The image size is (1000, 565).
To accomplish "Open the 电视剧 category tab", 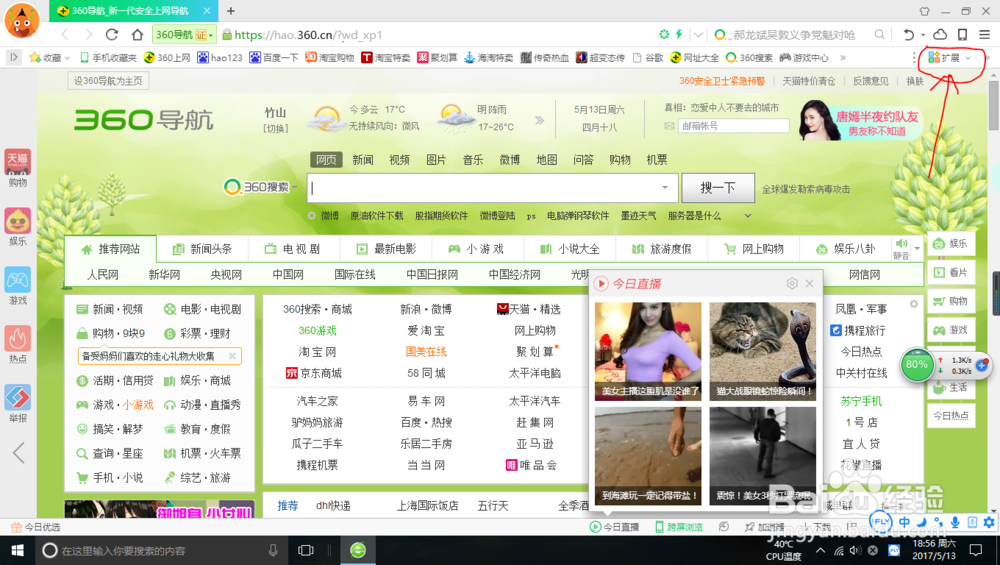I will pos(293,249).
